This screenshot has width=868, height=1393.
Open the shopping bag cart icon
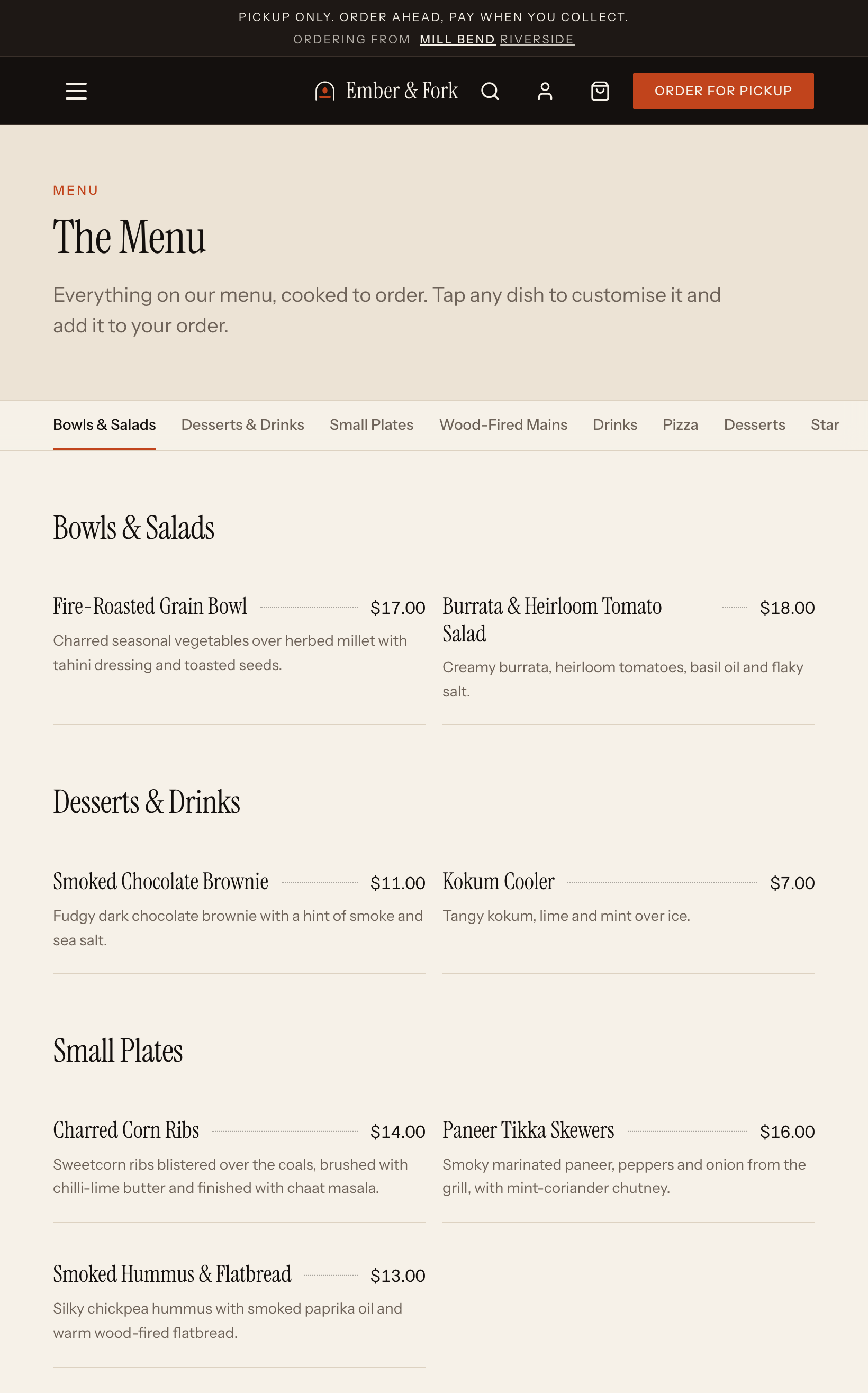(600, 91)
